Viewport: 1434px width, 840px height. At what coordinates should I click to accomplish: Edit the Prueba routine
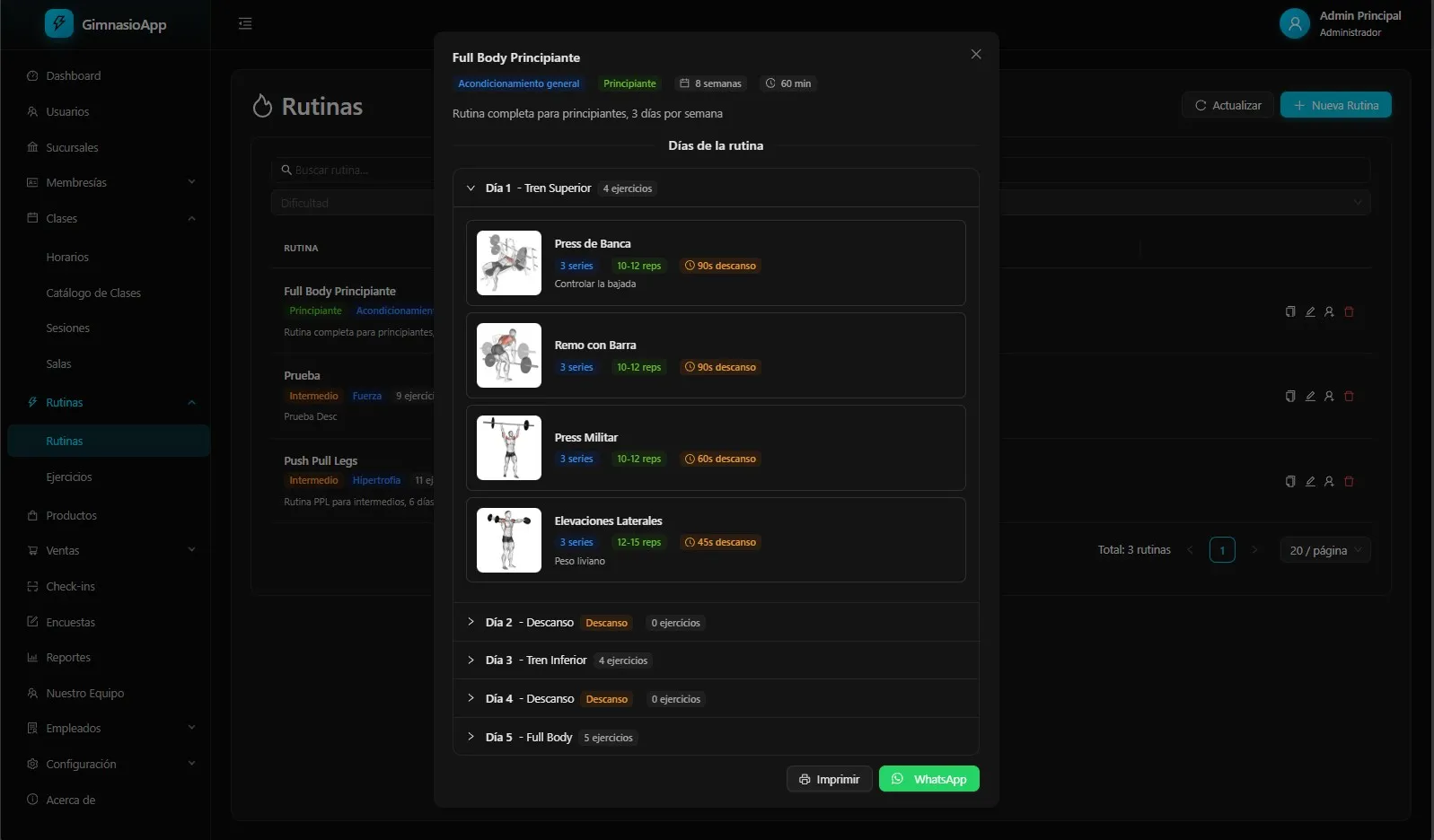1310,397
